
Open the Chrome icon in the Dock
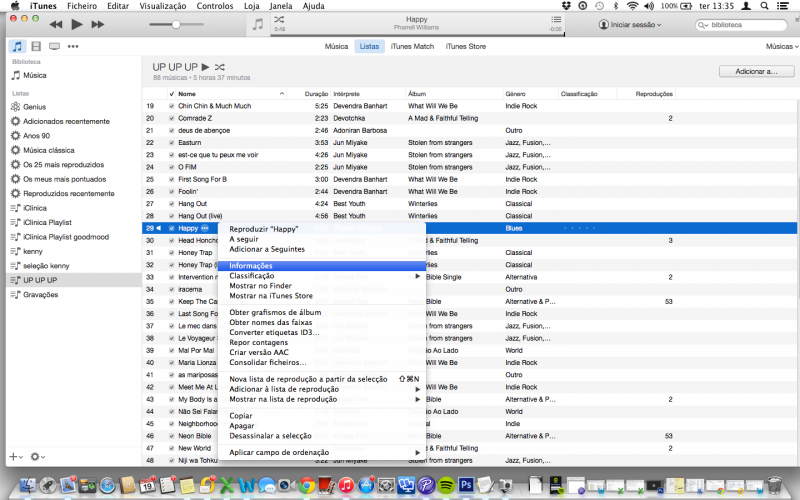(306, 485)
